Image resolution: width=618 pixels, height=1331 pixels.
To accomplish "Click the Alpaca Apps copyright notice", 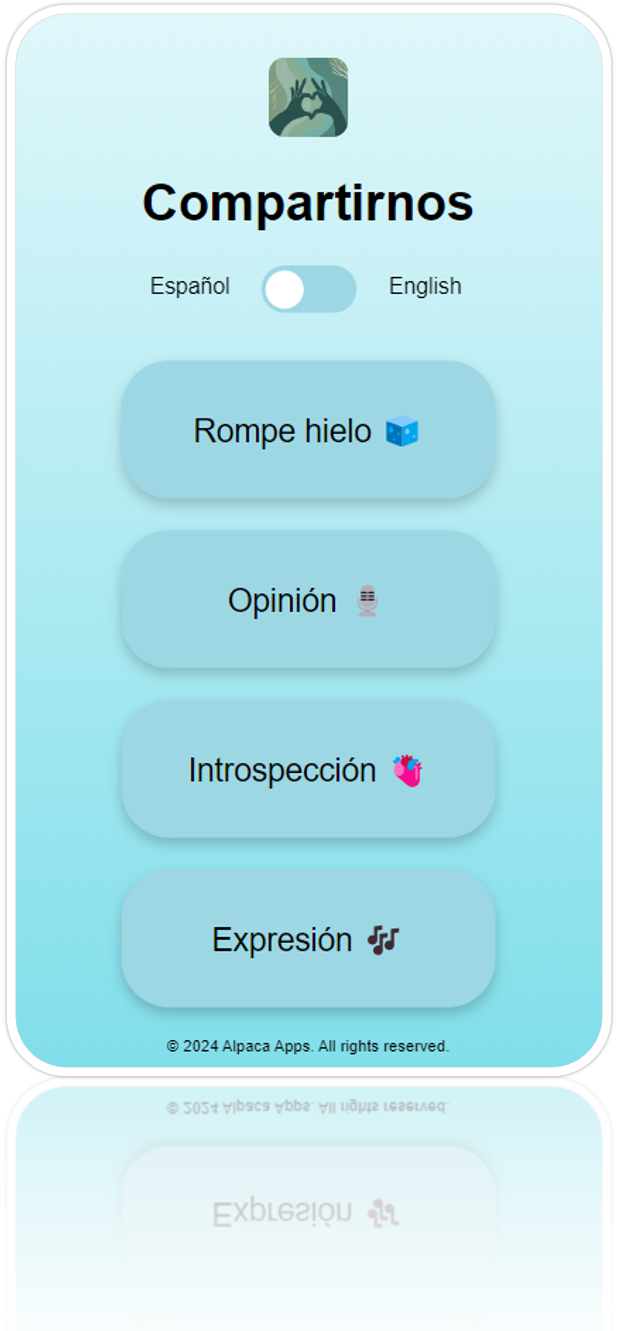I will (309, 1046).
